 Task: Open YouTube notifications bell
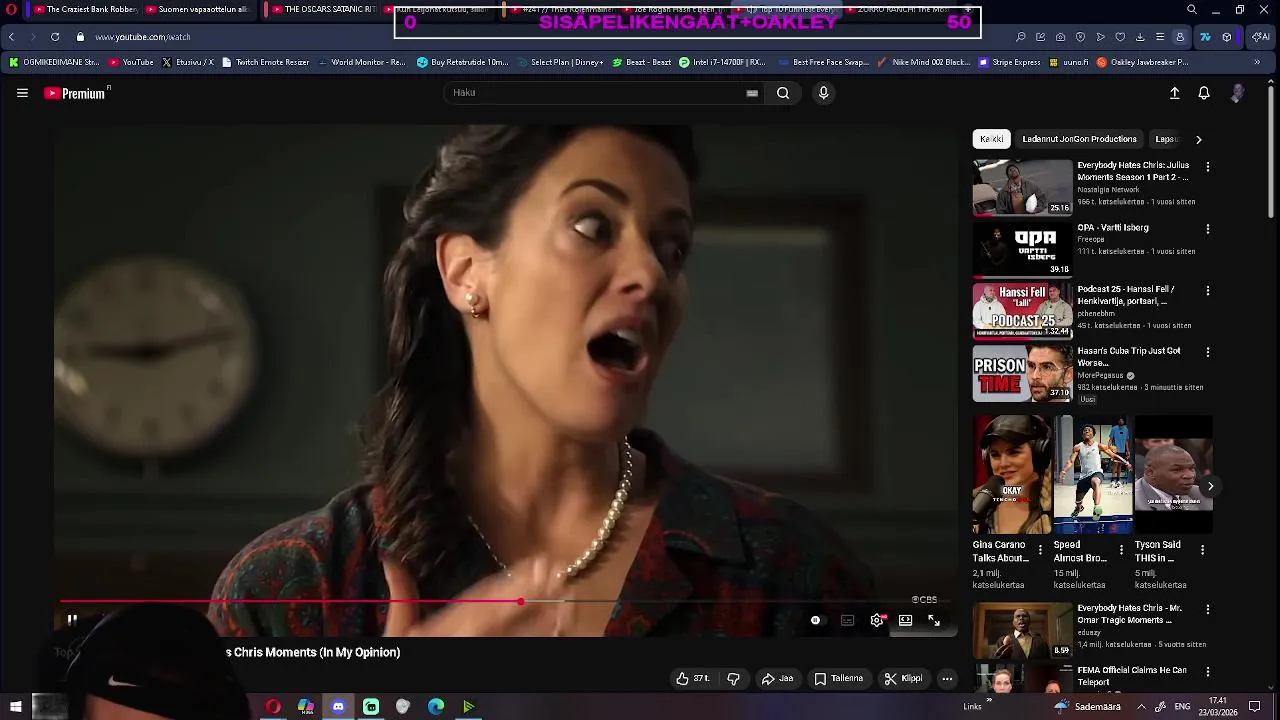[x=1204, y=93]
